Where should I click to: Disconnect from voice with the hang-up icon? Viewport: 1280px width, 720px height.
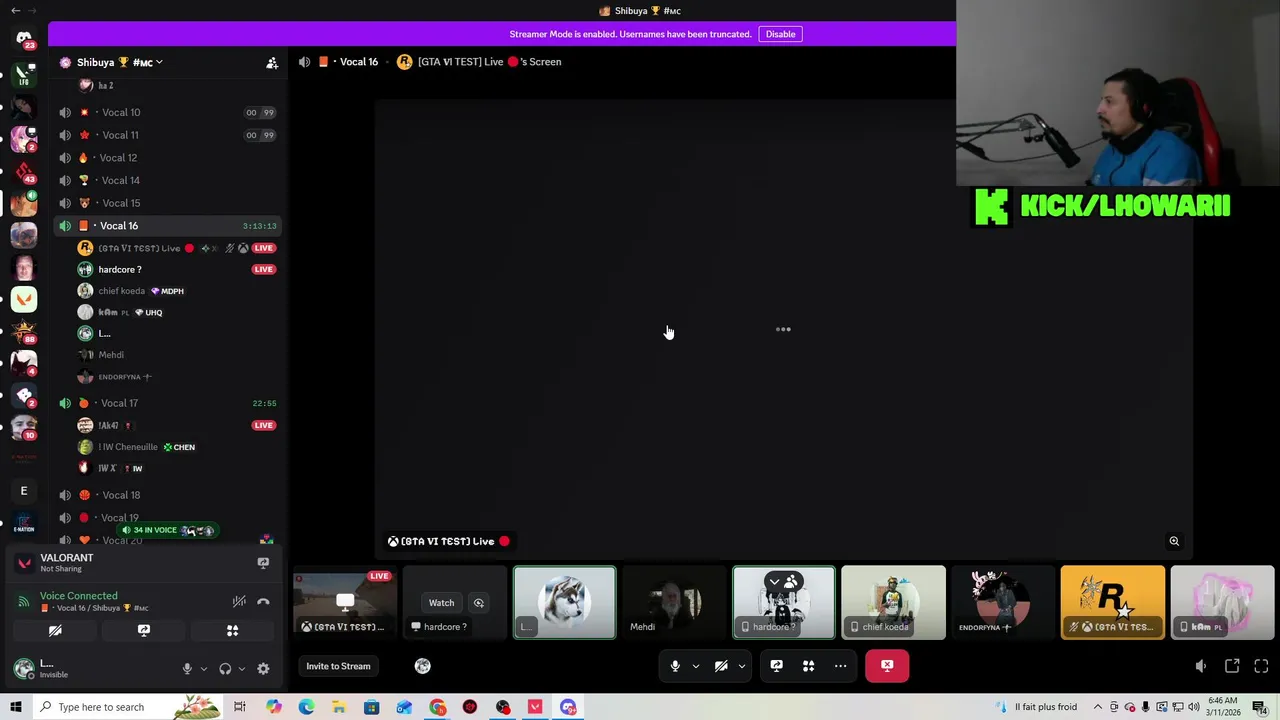(x=263, y=601)
